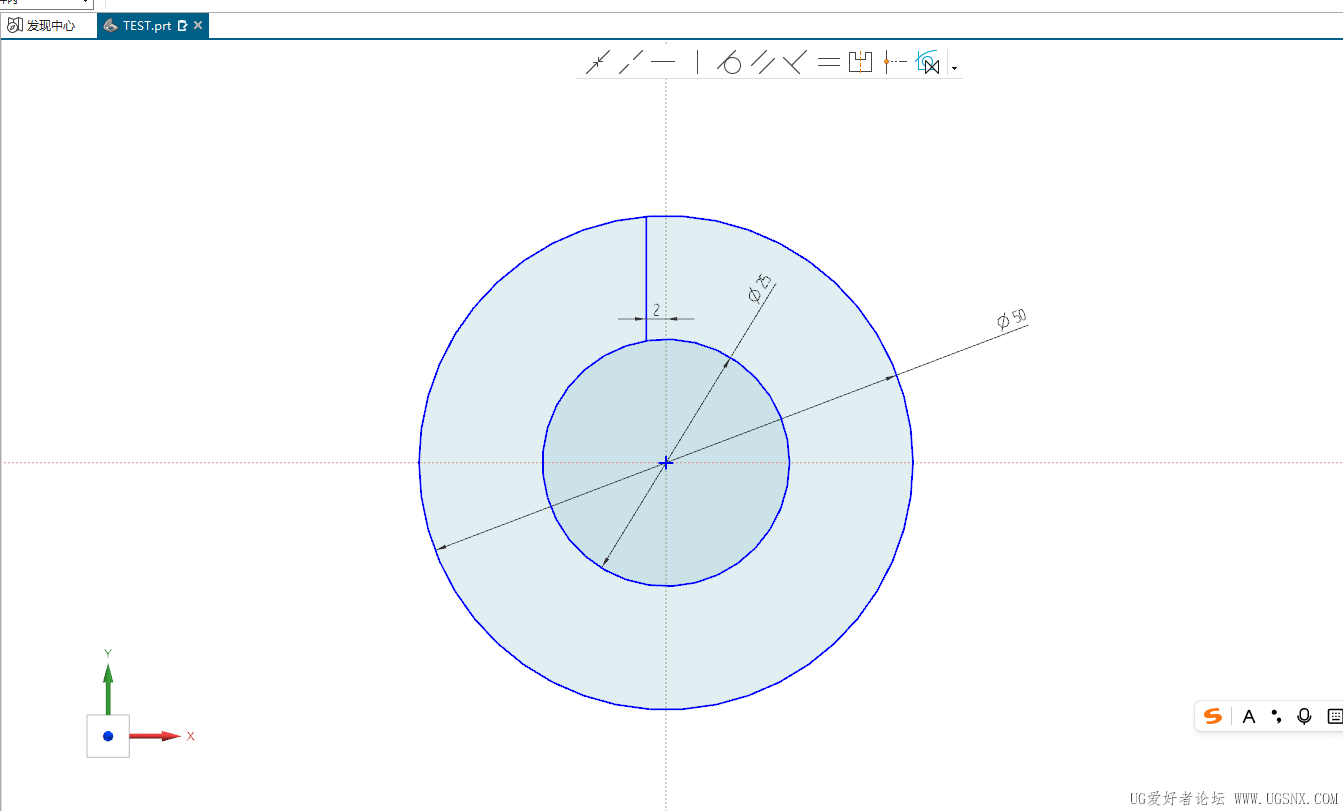1343x811 pixels.
Task: Select the Equal Length constraint icon
Action: coord(828,63)
